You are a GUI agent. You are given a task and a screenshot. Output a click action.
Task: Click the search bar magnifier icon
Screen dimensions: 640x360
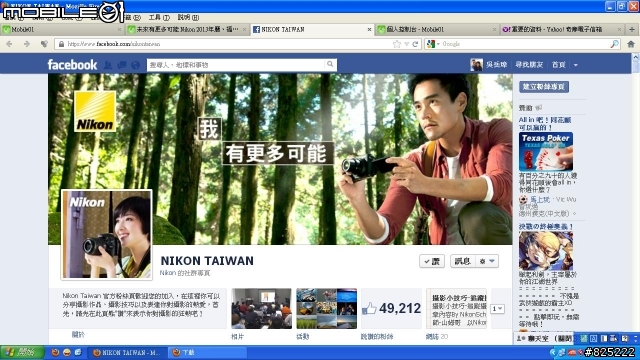click(614, 44)
